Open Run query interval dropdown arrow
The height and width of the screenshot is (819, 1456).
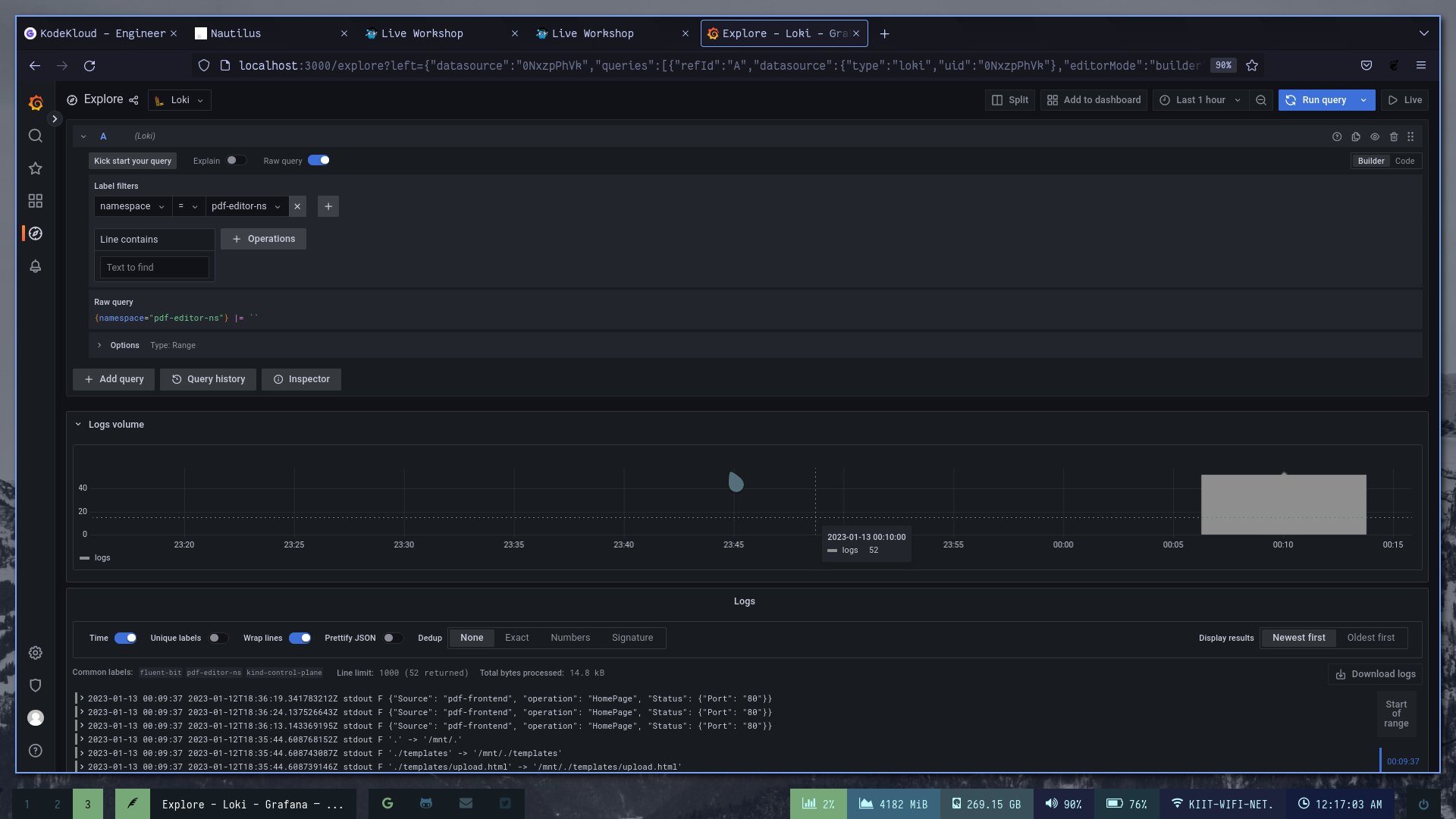(x=1363, y=100)
